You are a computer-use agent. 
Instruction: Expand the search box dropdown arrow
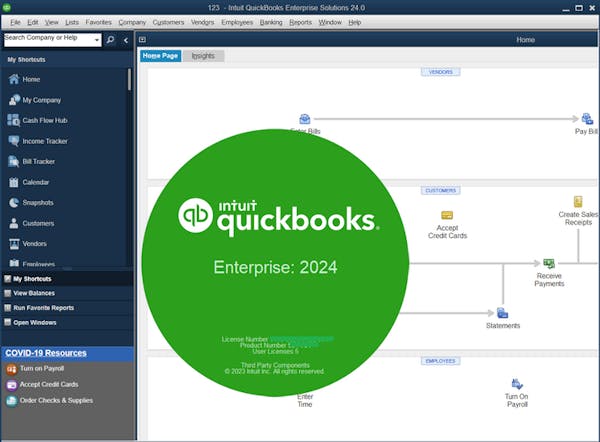(97, 40)
